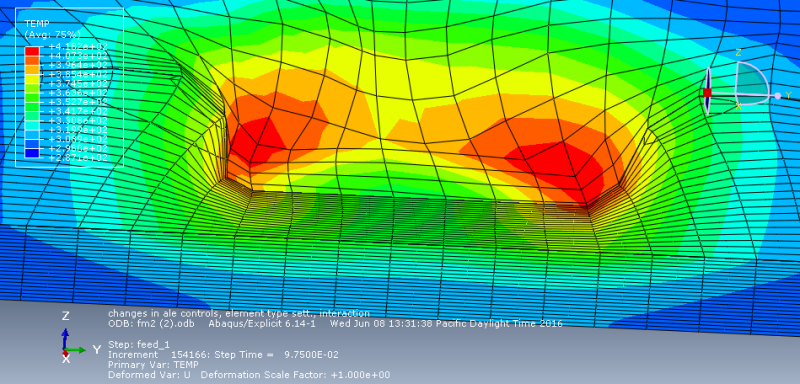
Task: Click the cyan legend swatch below +3.308e+02
Action: (32, 125)
